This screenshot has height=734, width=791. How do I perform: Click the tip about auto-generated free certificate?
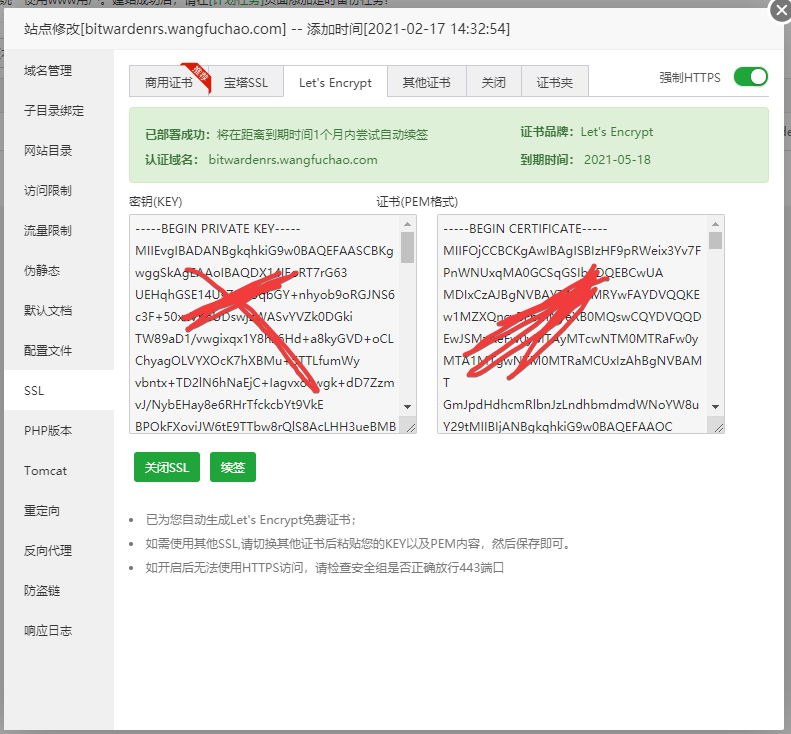pos(251,520)
